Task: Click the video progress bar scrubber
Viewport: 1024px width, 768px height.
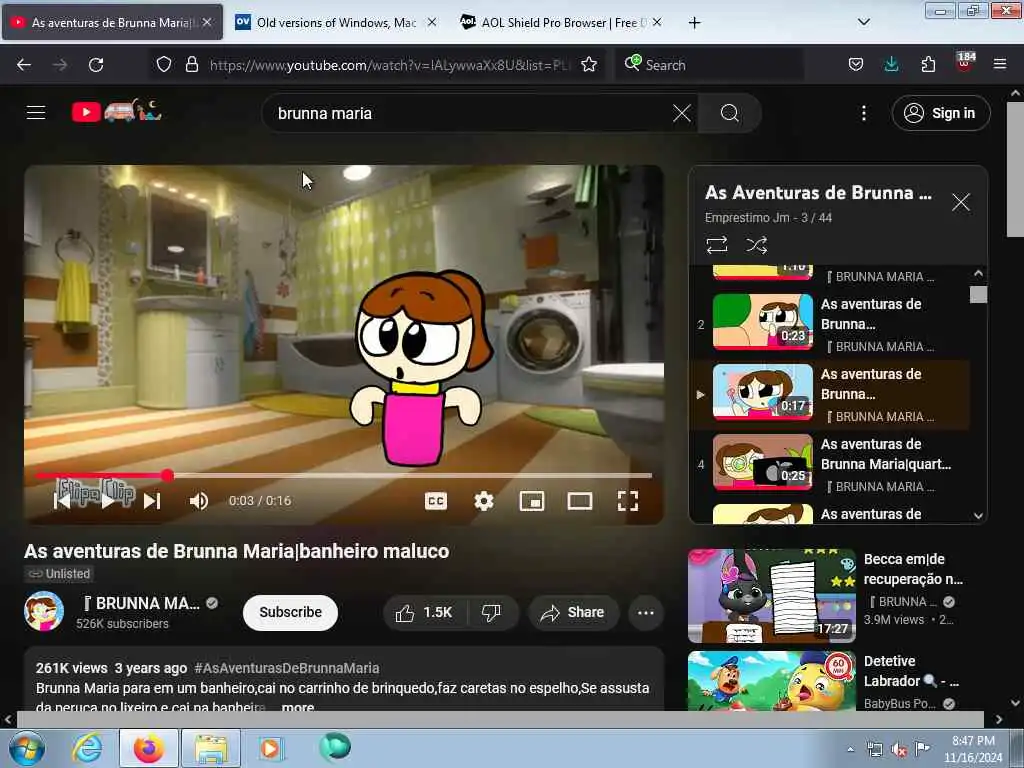Action: pyautogui.click(x=168, y=475)
